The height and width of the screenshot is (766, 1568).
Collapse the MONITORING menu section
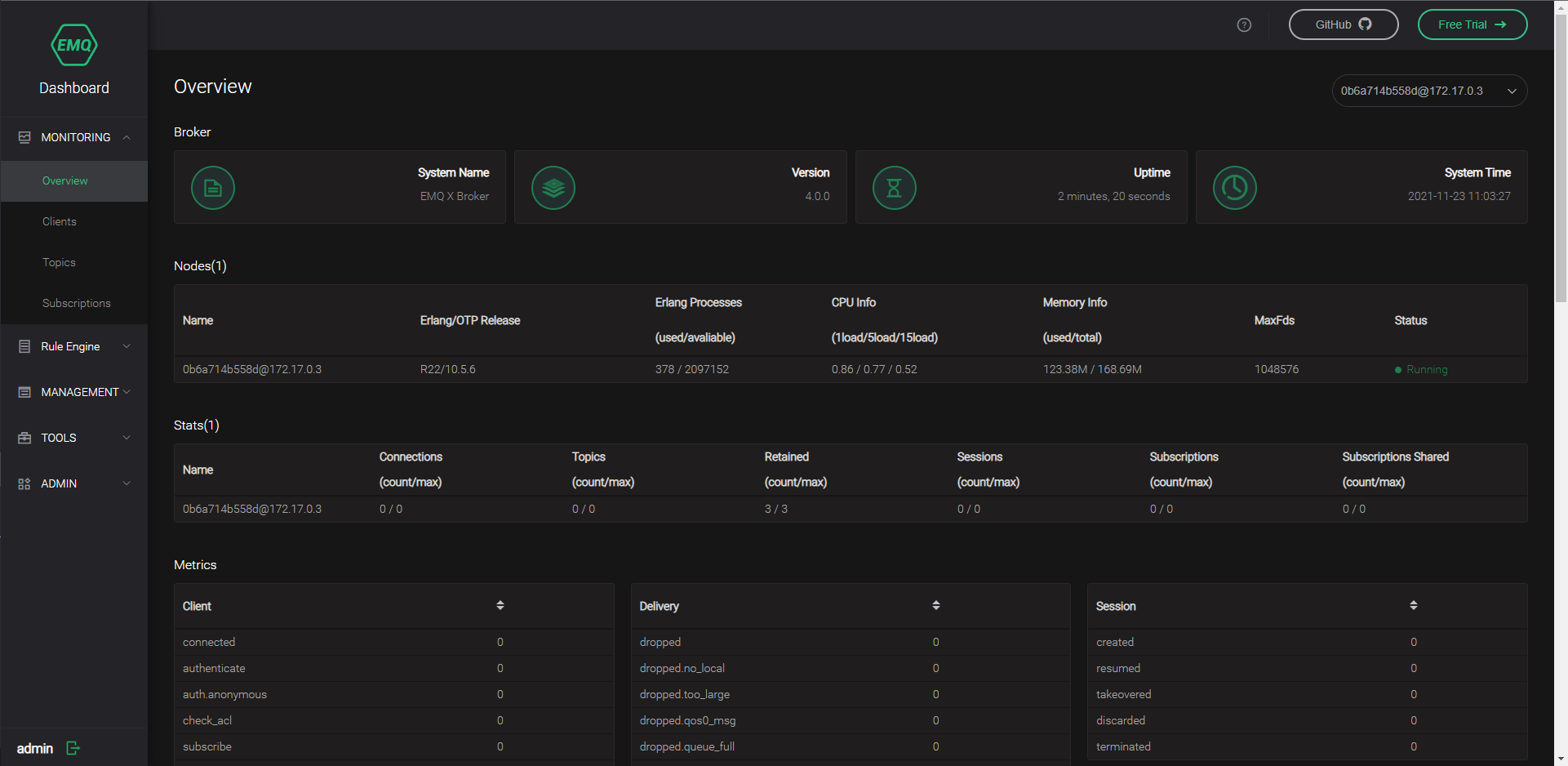(74, 137)
